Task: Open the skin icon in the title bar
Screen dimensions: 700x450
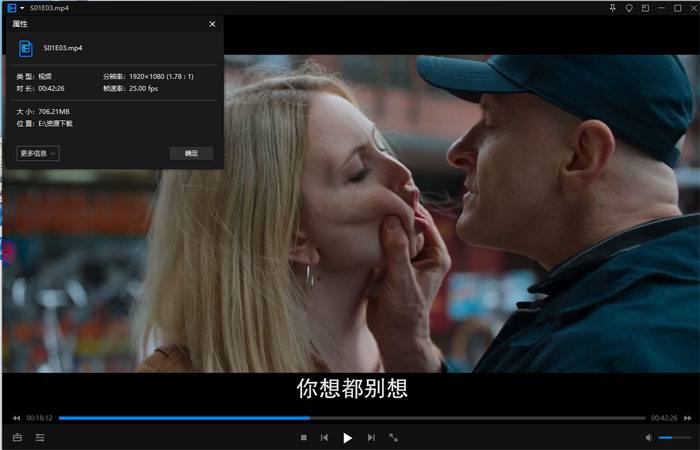Action: (629, 8)
